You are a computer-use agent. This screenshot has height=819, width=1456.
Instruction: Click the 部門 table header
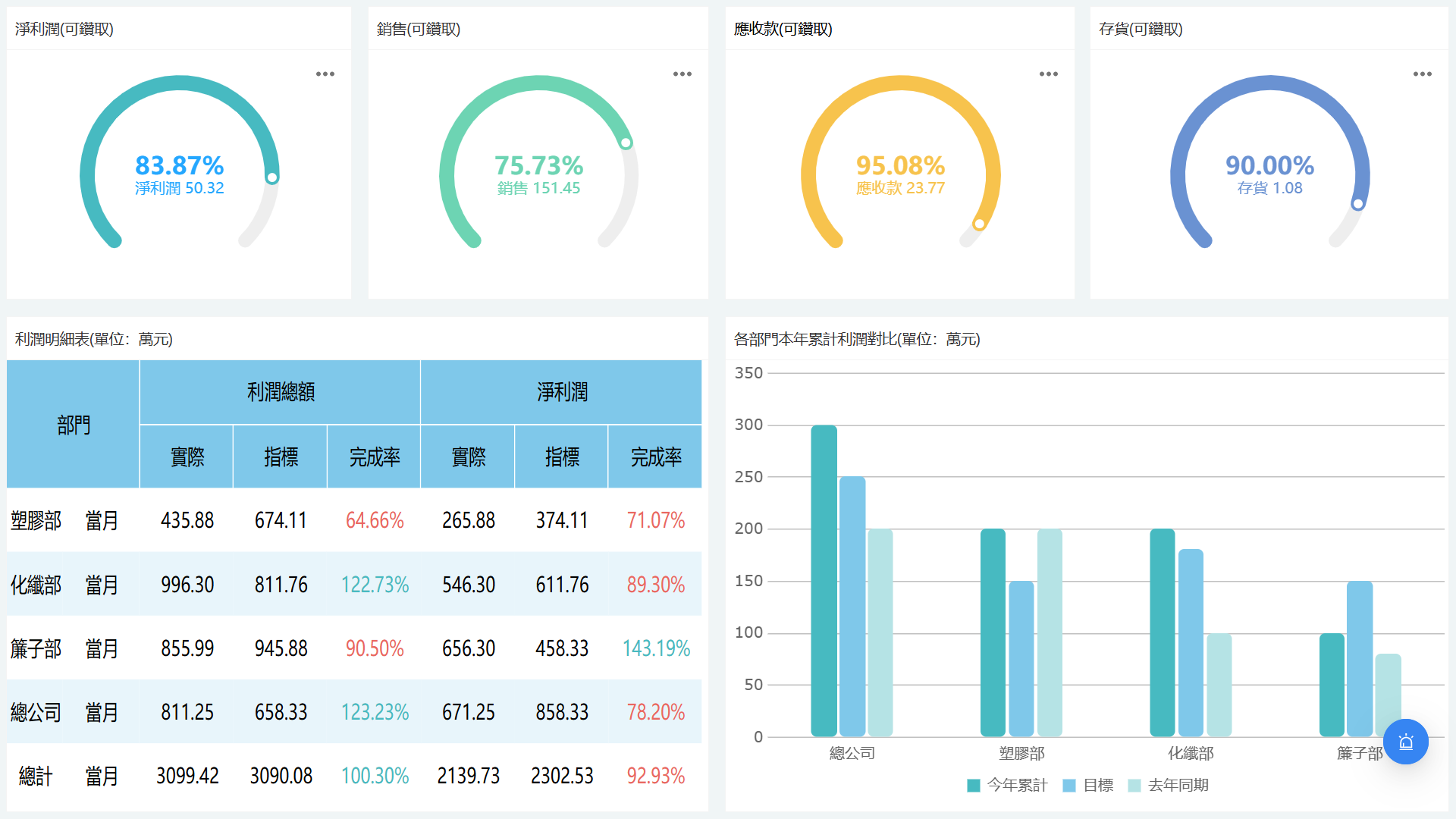74,425
